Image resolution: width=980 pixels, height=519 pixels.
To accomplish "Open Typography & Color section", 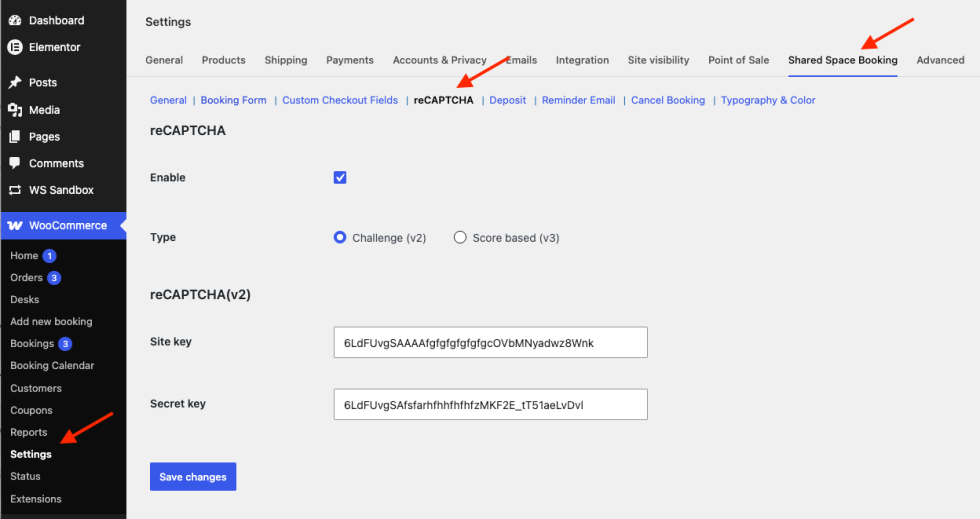I will [768, 100].
